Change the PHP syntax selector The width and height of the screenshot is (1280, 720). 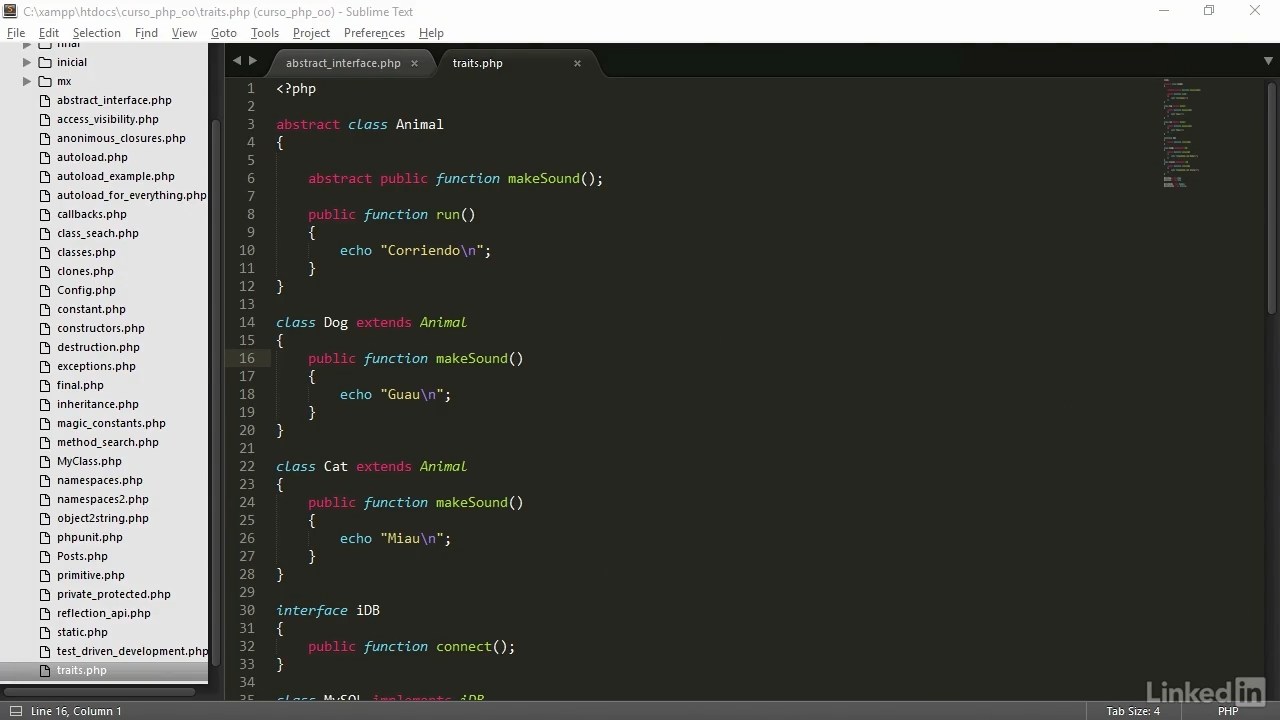pyautogui.click(x=1227, y=711)
